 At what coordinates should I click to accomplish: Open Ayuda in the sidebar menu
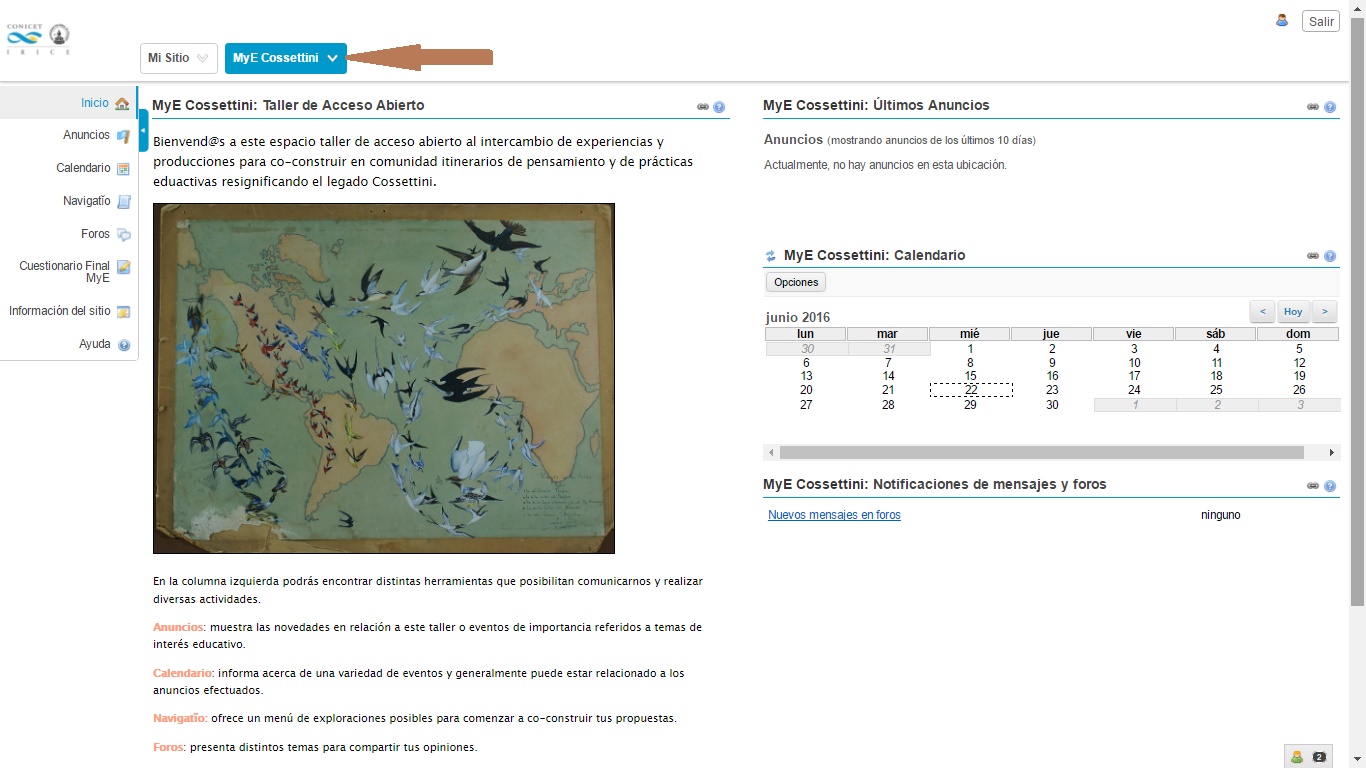point(95,344)
